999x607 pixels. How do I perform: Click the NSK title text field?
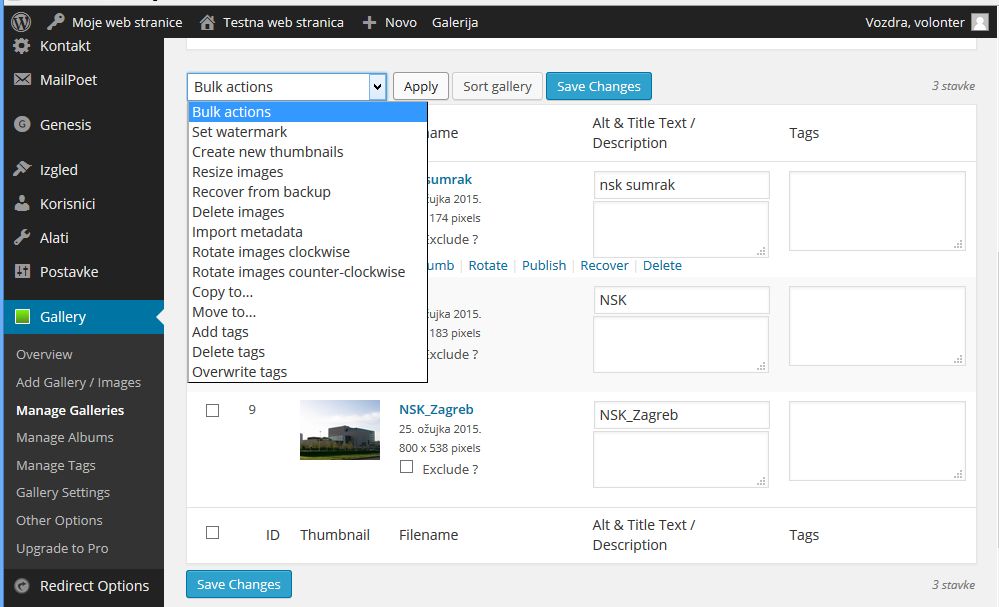pyautogui.click(x=681, y=300)
